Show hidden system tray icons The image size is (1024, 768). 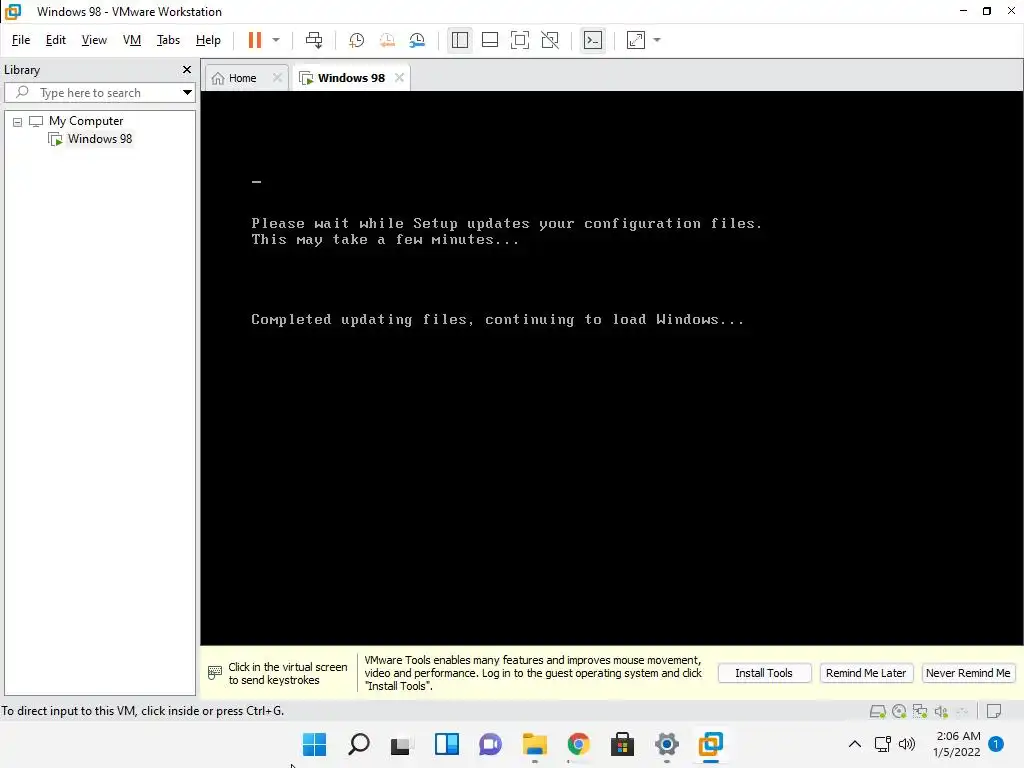(855, 744)
